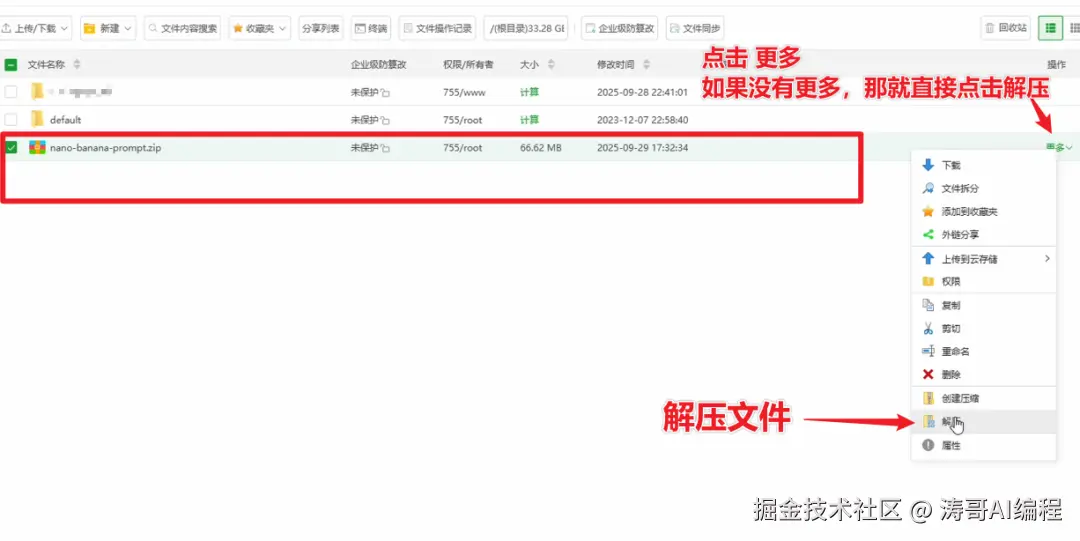Click the 企业级防篡改 column header
This screenshot has width=1080, height=541.
point(379,65)
